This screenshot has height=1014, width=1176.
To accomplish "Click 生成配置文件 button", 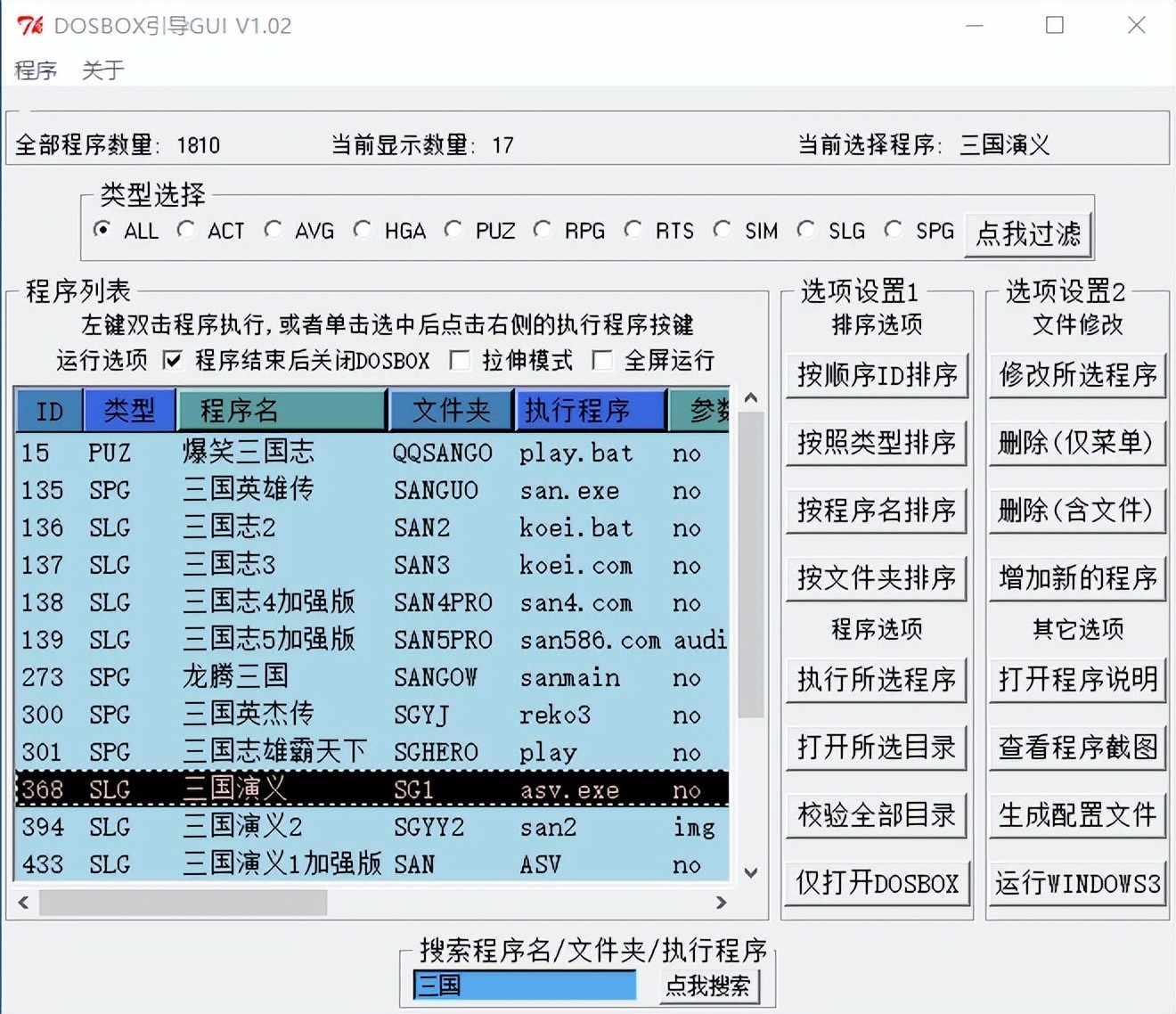I will [1078, 814].
